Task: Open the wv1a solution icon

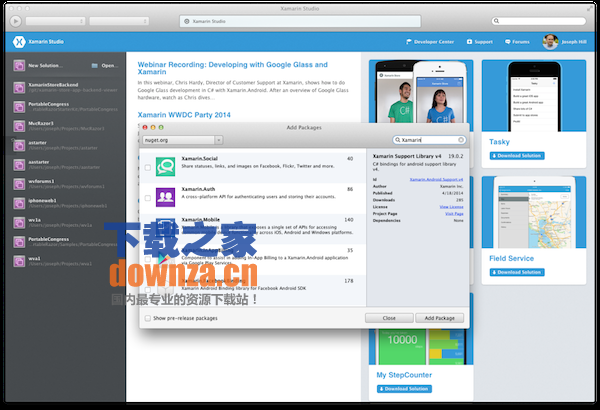Action: point(19,223)
